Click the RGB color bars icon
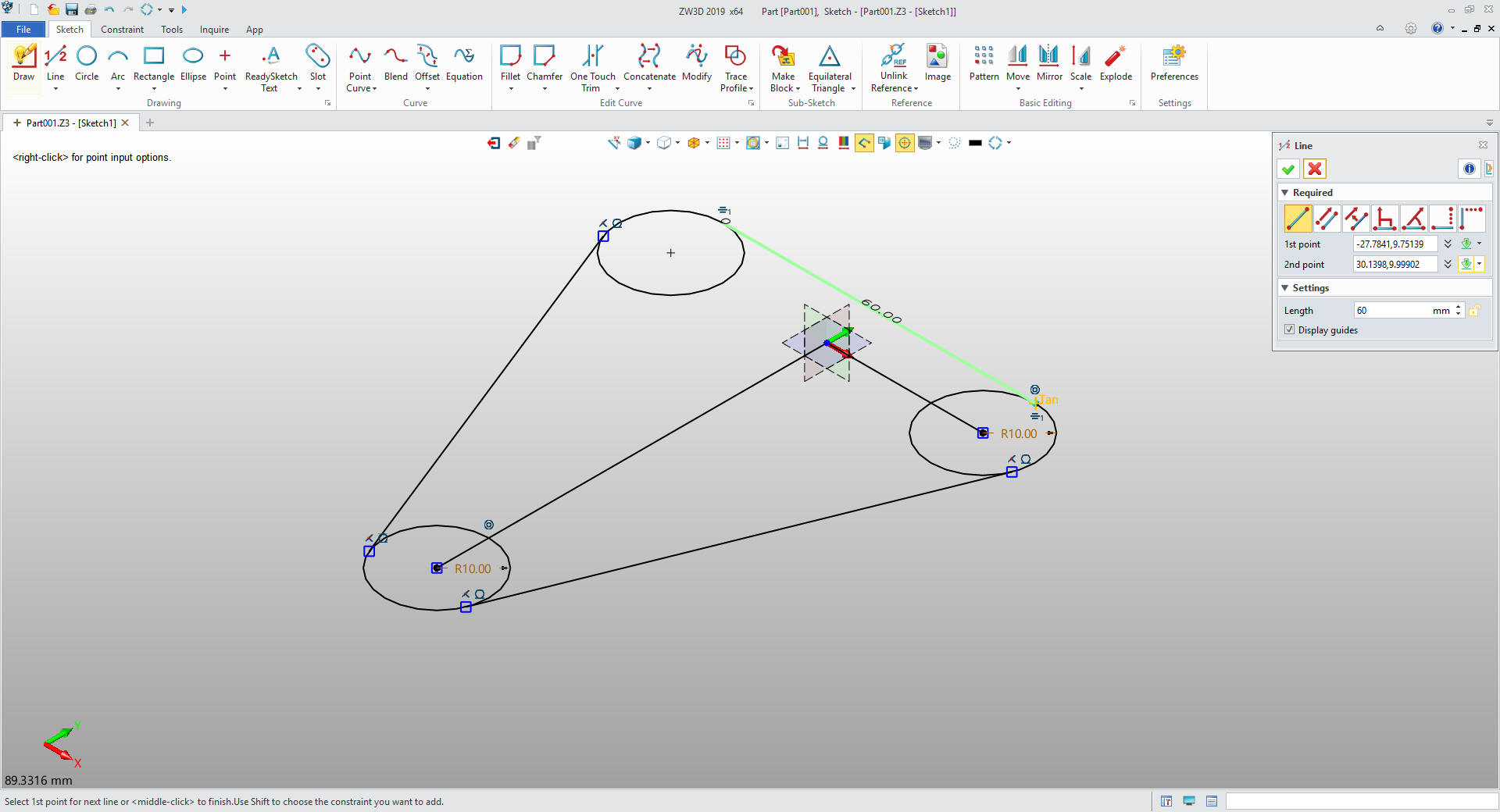Viewport: 1500px width, 812px height. 844,143
